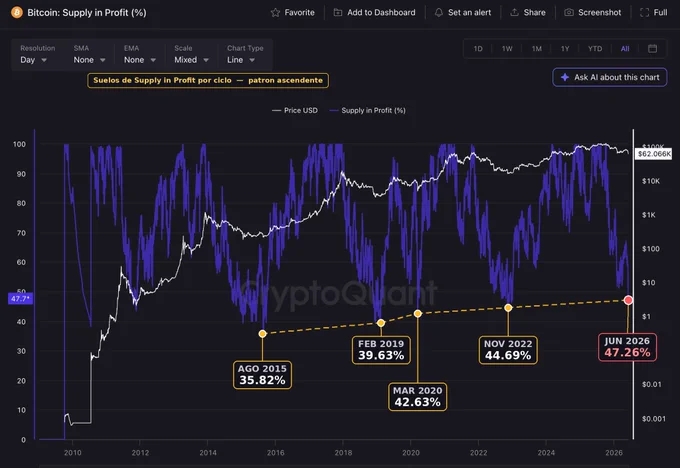Click the Screenshot button
Screen dimensions: 680x468
[592, 13]
